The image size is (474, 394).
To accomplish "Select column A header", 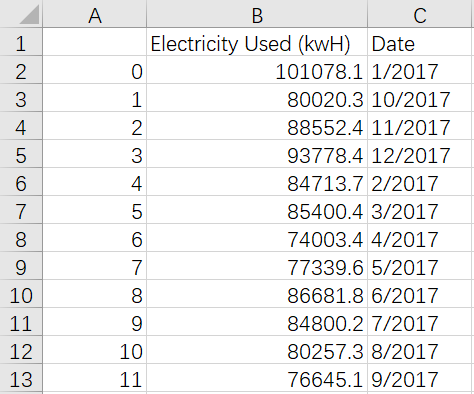I will [x=95, y=13].
